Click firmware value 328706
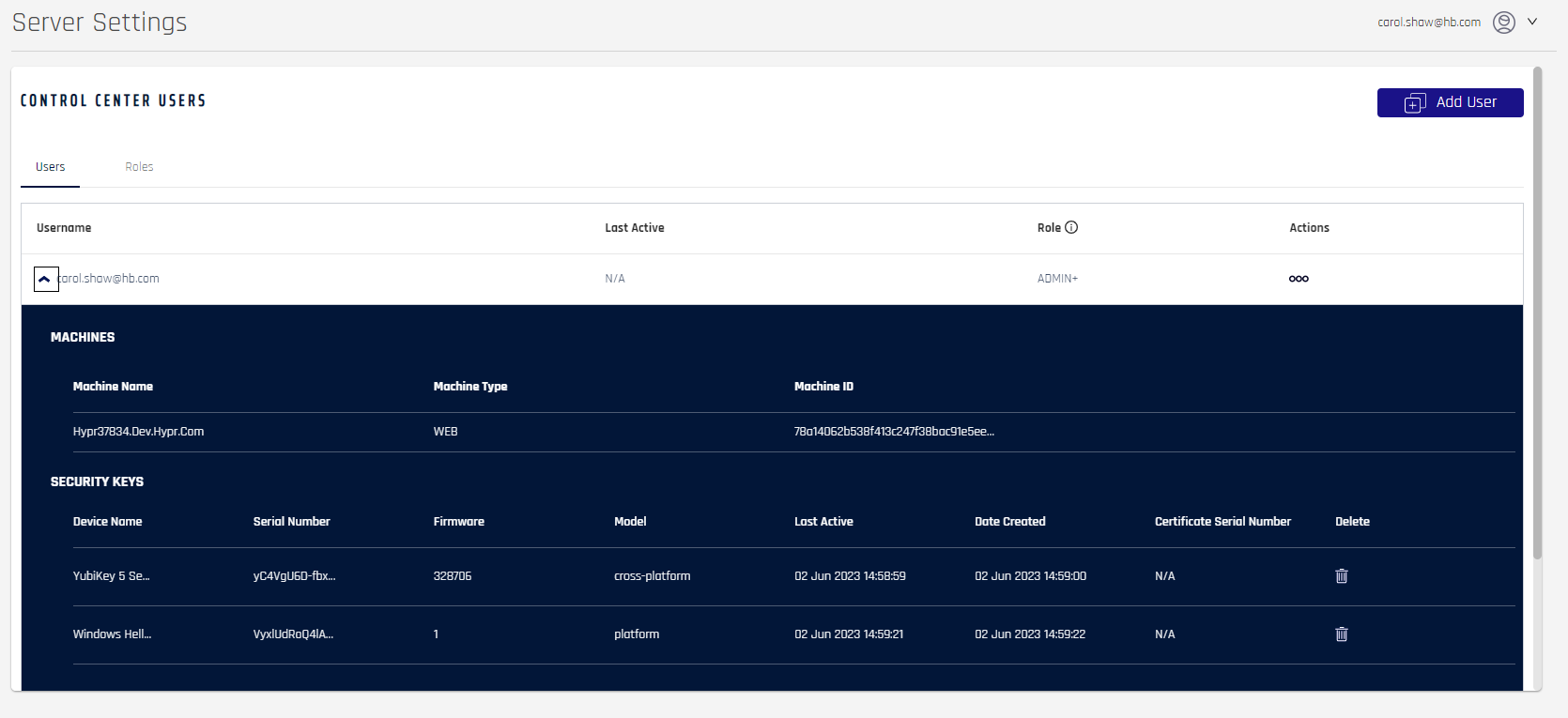Screen dimensions: 1568x718 coord(453,576)
